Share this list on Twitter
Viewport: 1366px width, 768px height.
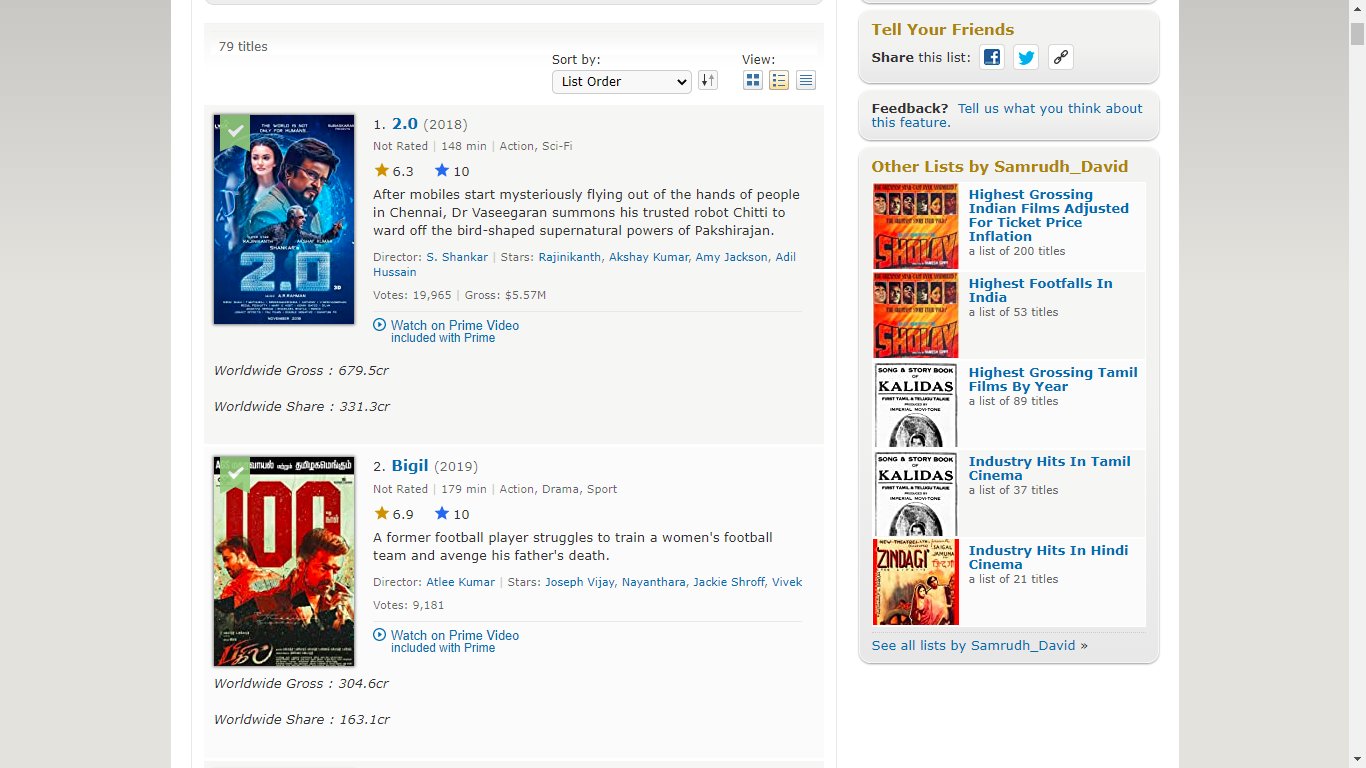coord(1026,57)
